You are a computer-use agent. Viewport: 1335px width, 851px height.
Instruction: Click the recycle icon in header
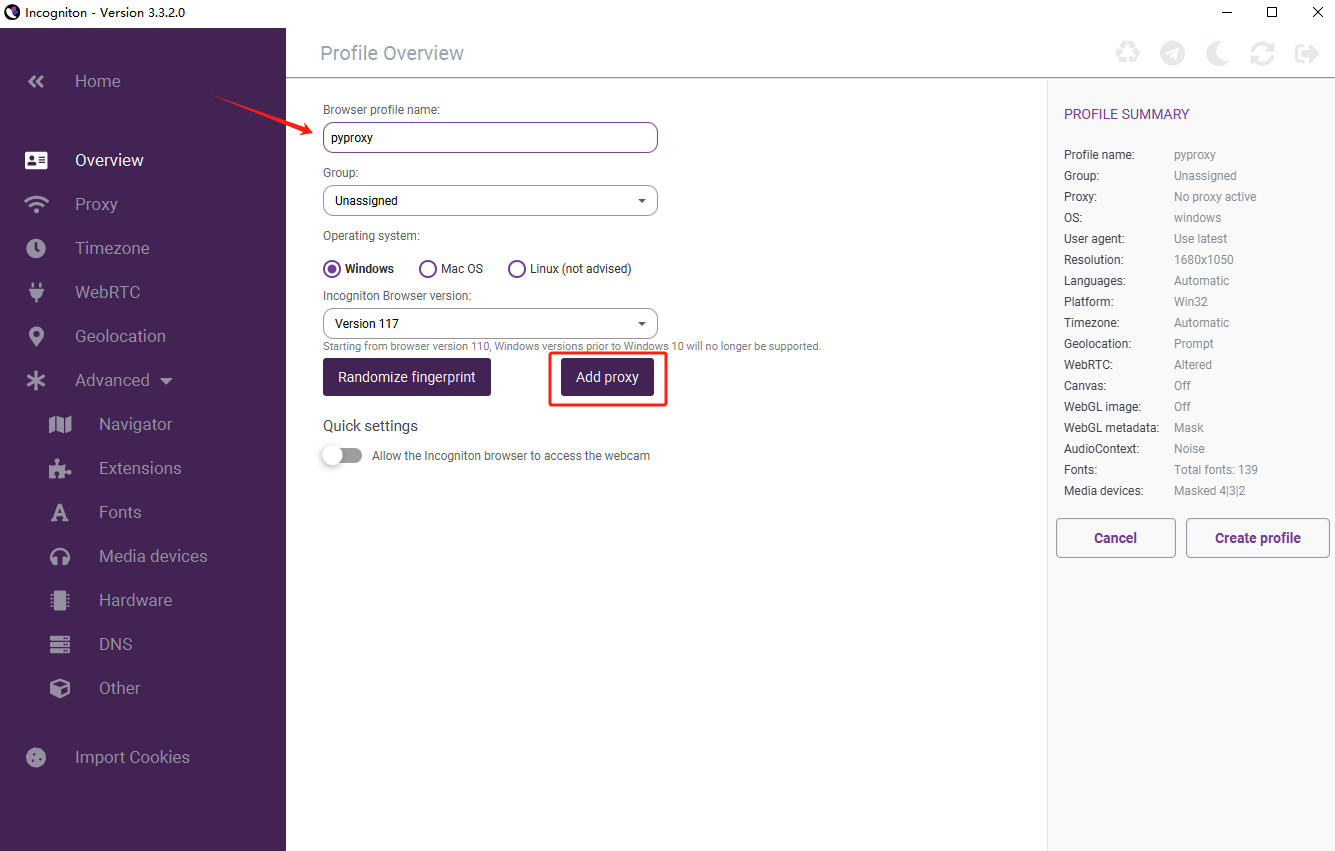click(x=1127, y=53)
